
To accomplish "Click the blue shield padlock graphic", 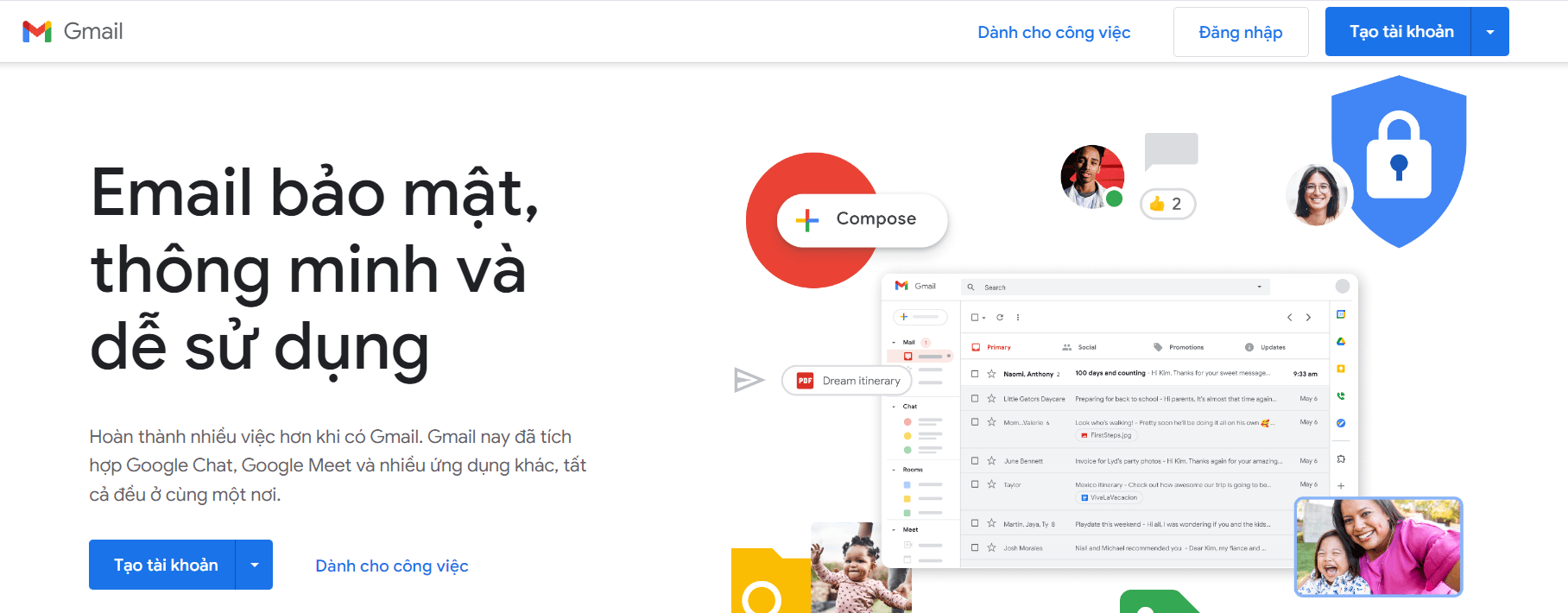I will (x=1399, y=161).
